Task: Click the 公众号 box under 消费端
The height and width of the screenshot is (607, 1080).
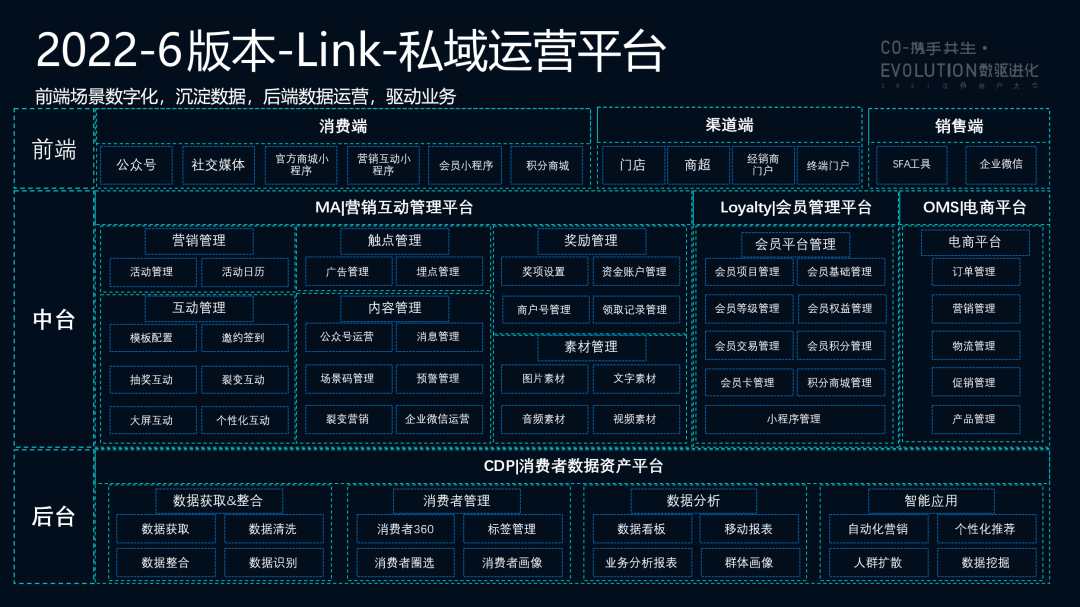Action: 136,165
